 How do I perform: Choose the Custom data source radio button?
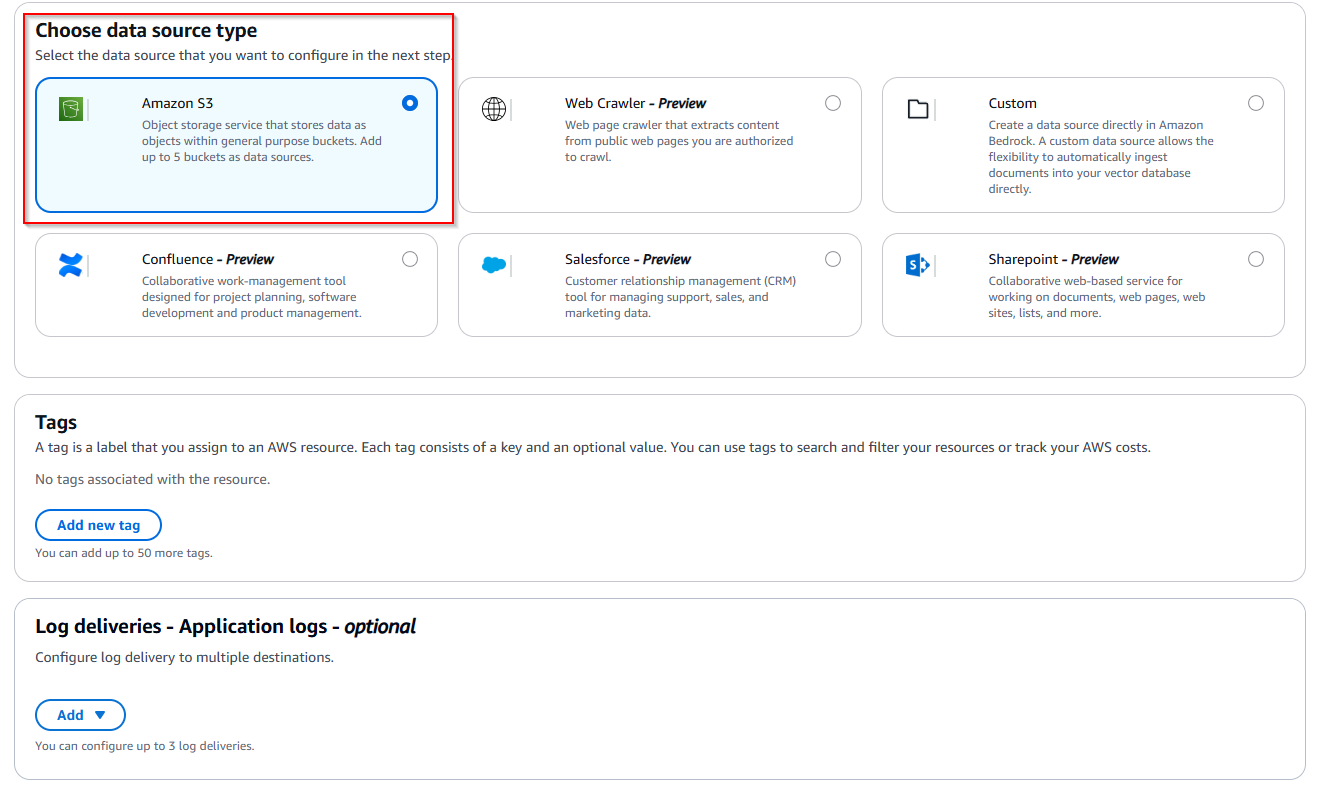pos(1256,103)
